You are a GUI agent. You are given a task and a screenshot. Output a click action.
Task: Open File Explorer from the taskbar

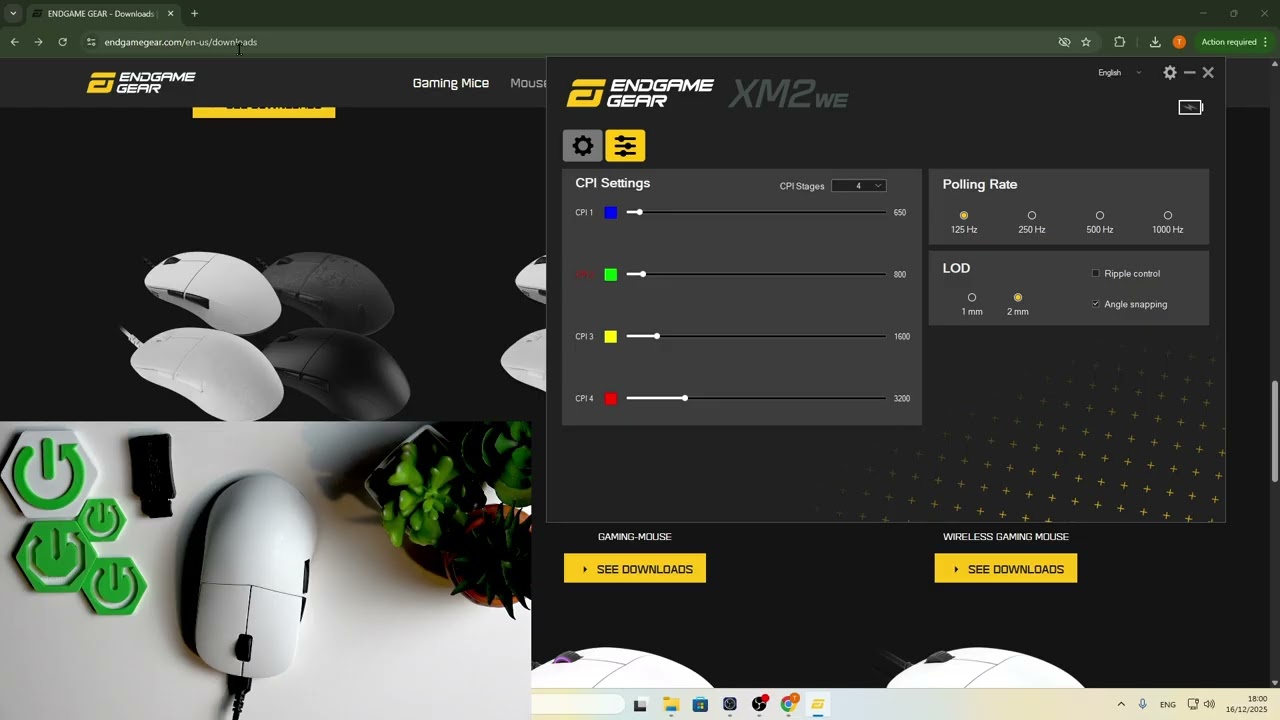pos(670,705)
